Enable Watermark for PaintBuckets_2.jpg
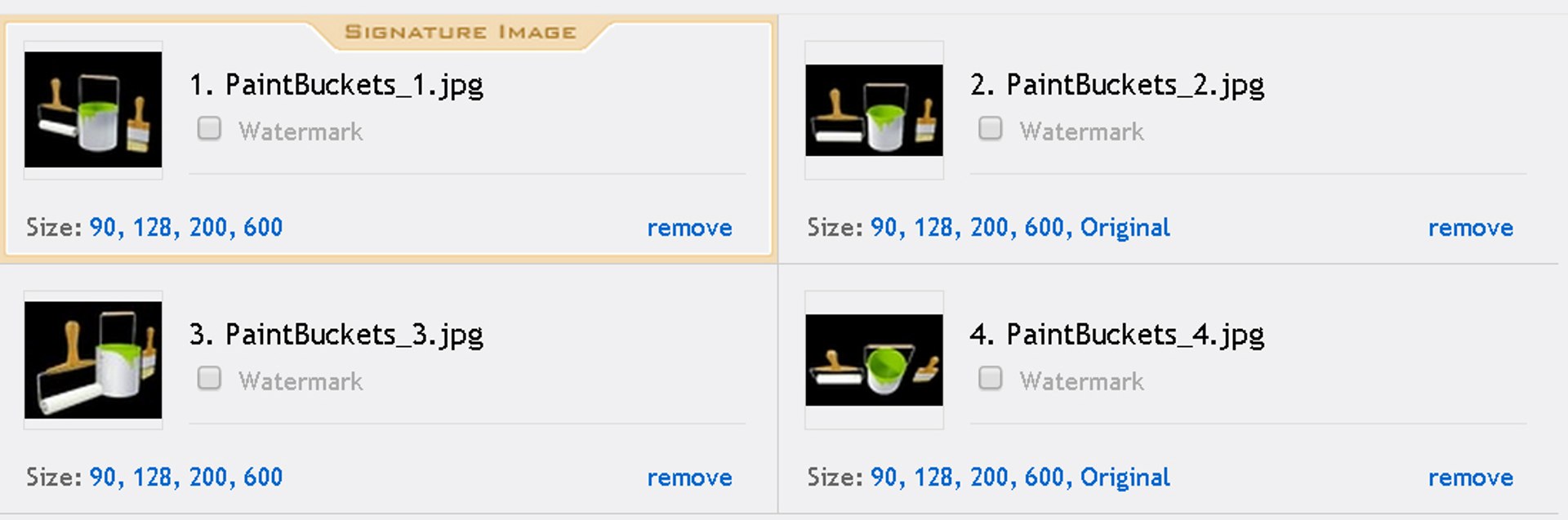The image size is (1568, 520). pos(990,129)
